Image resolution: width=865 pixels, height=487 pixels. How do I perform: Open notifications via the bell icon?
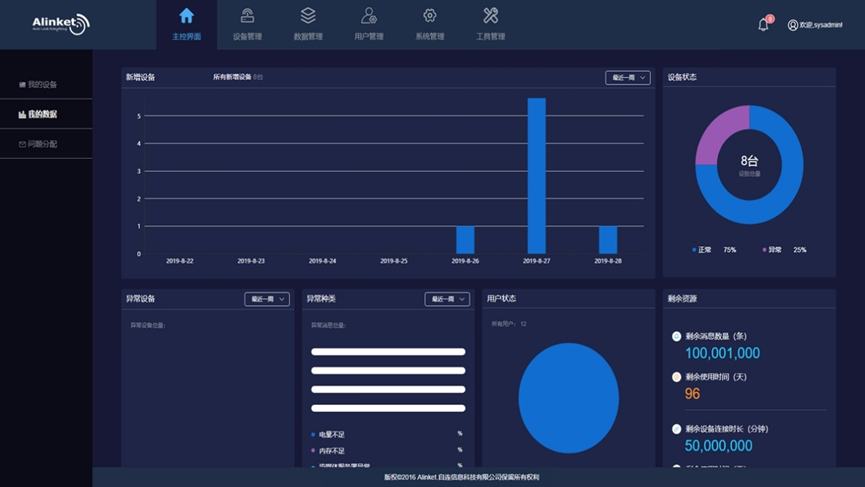763,25
